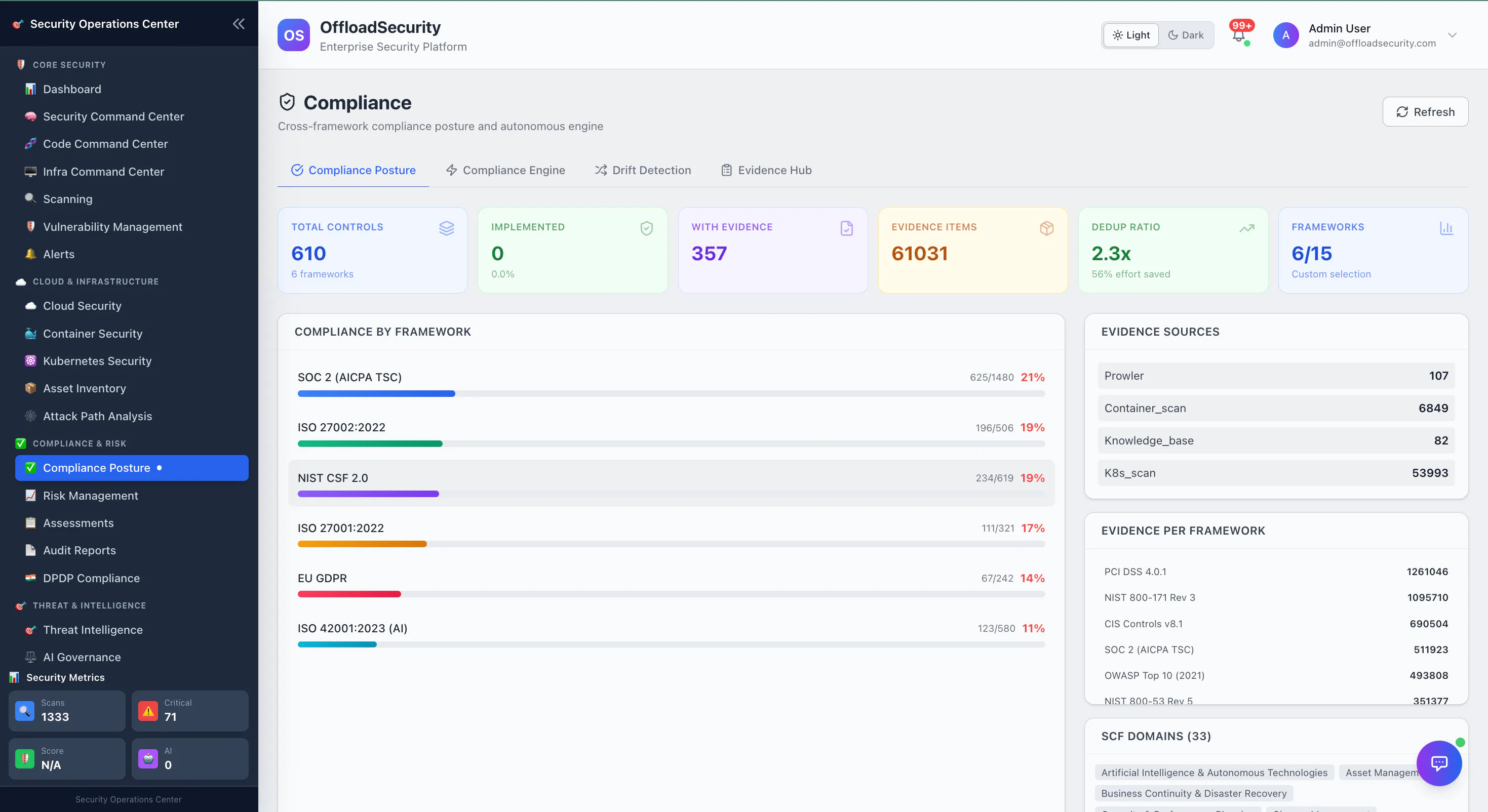Click the Security Operations Center logo icon
The width and height of the screenshot is (1488, 812).
[18, 24]
